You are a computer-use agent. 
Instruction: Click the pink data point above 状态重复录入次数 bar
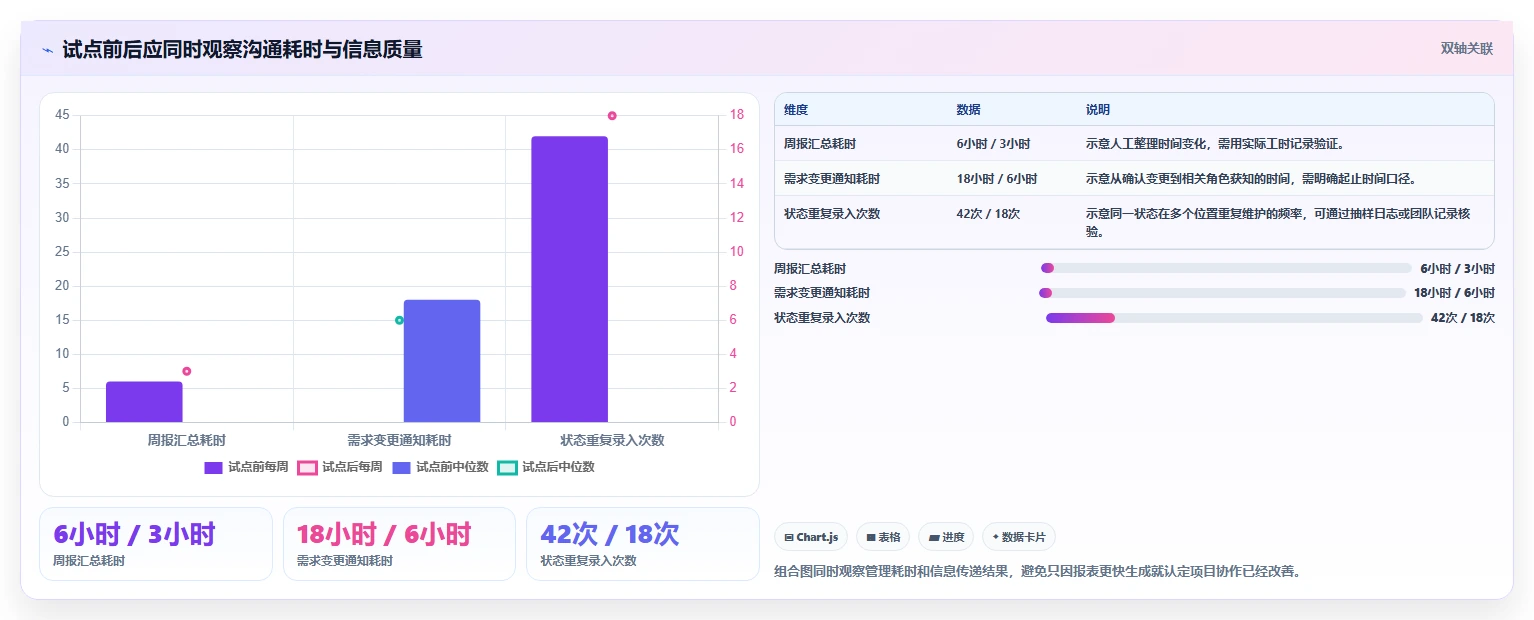click(612, 115)
